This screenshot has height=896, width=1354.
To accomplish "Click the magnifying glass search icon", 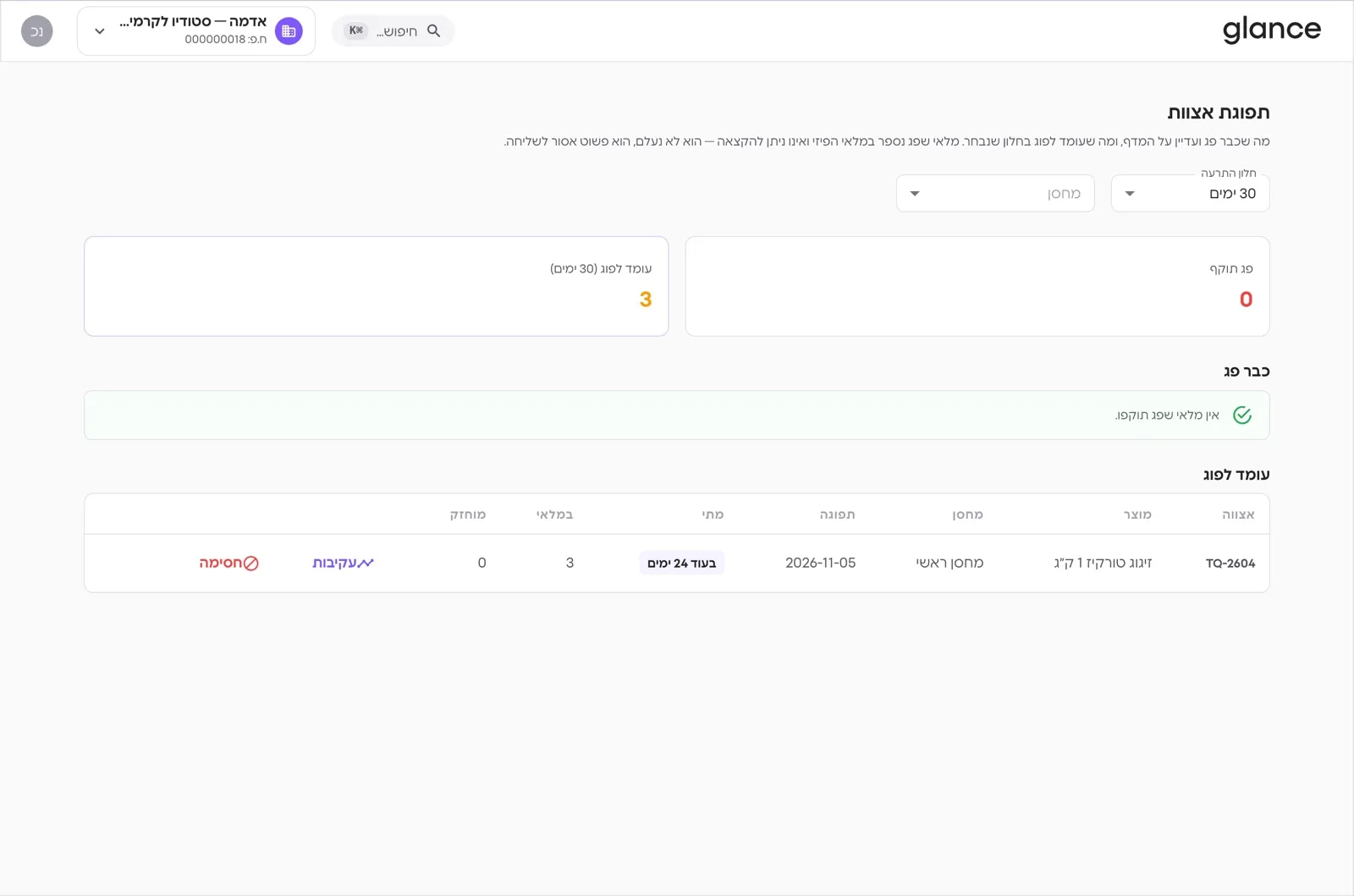I will (434, 31).
